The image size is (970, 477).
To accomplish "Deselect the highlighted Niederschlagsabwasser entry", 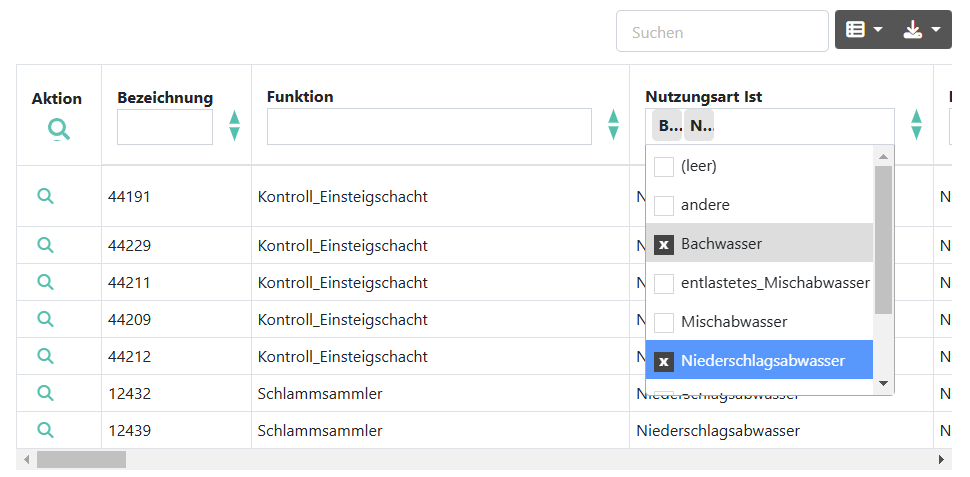I will click(664, 361).
